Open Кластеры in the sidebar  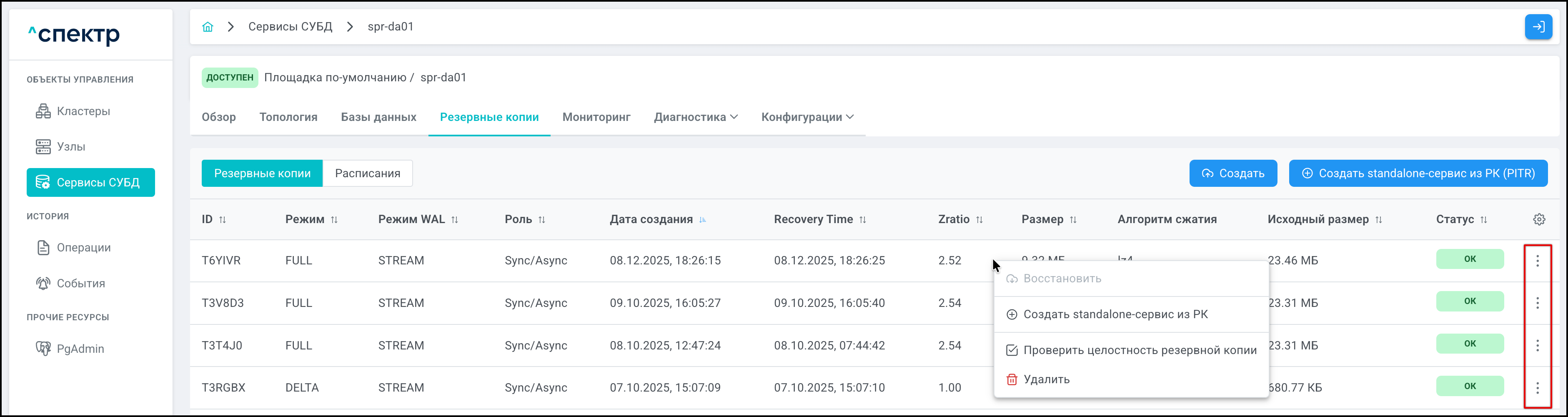(x=83, y=111)
